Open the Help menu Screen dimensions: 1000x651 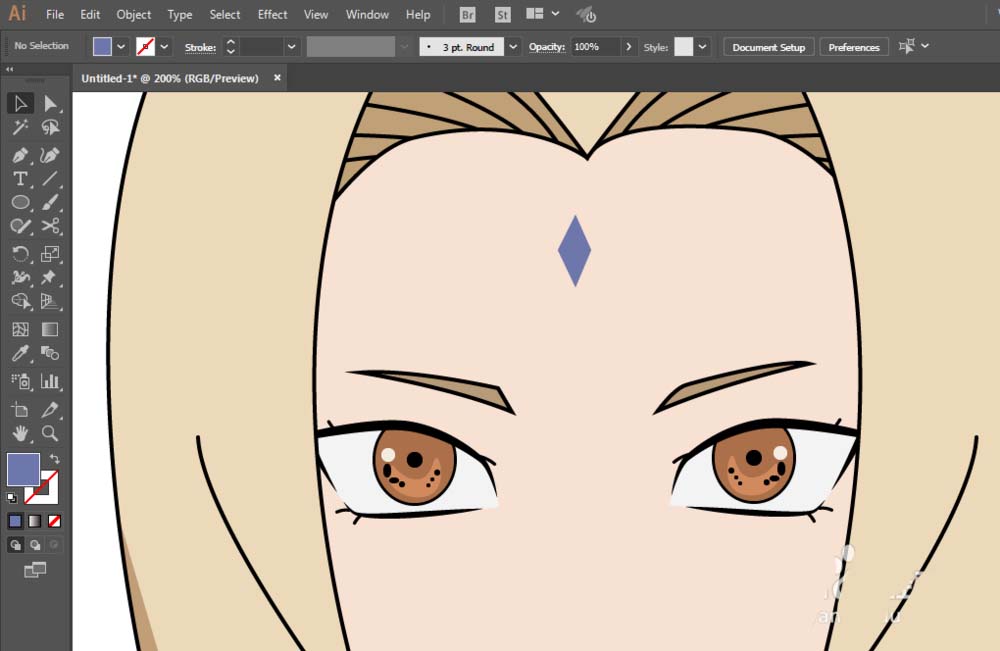tap(418, 14)
